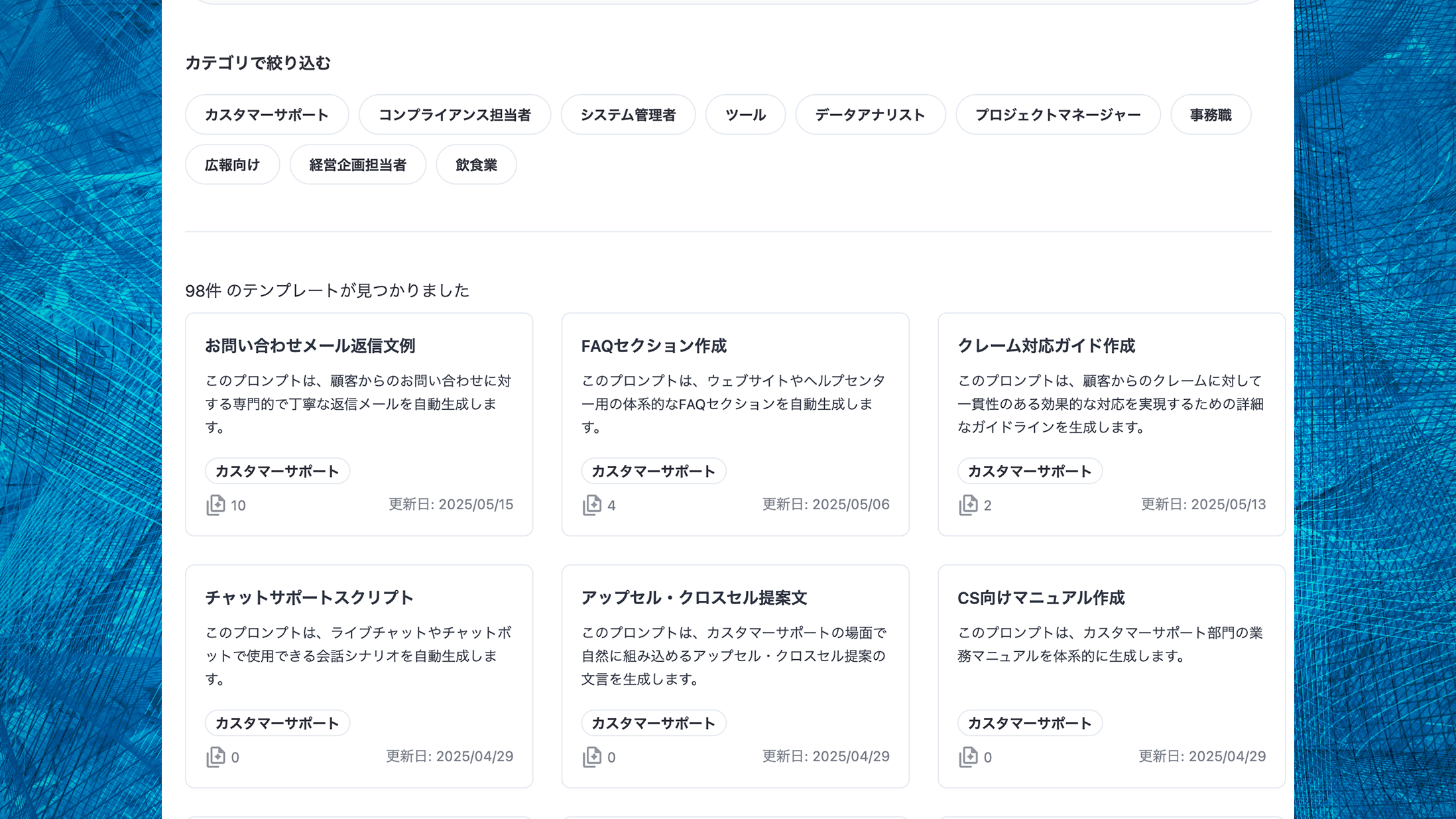Select the カスタマーサポート tag on FAQセクション作成 card

click(x=653, y=471)
